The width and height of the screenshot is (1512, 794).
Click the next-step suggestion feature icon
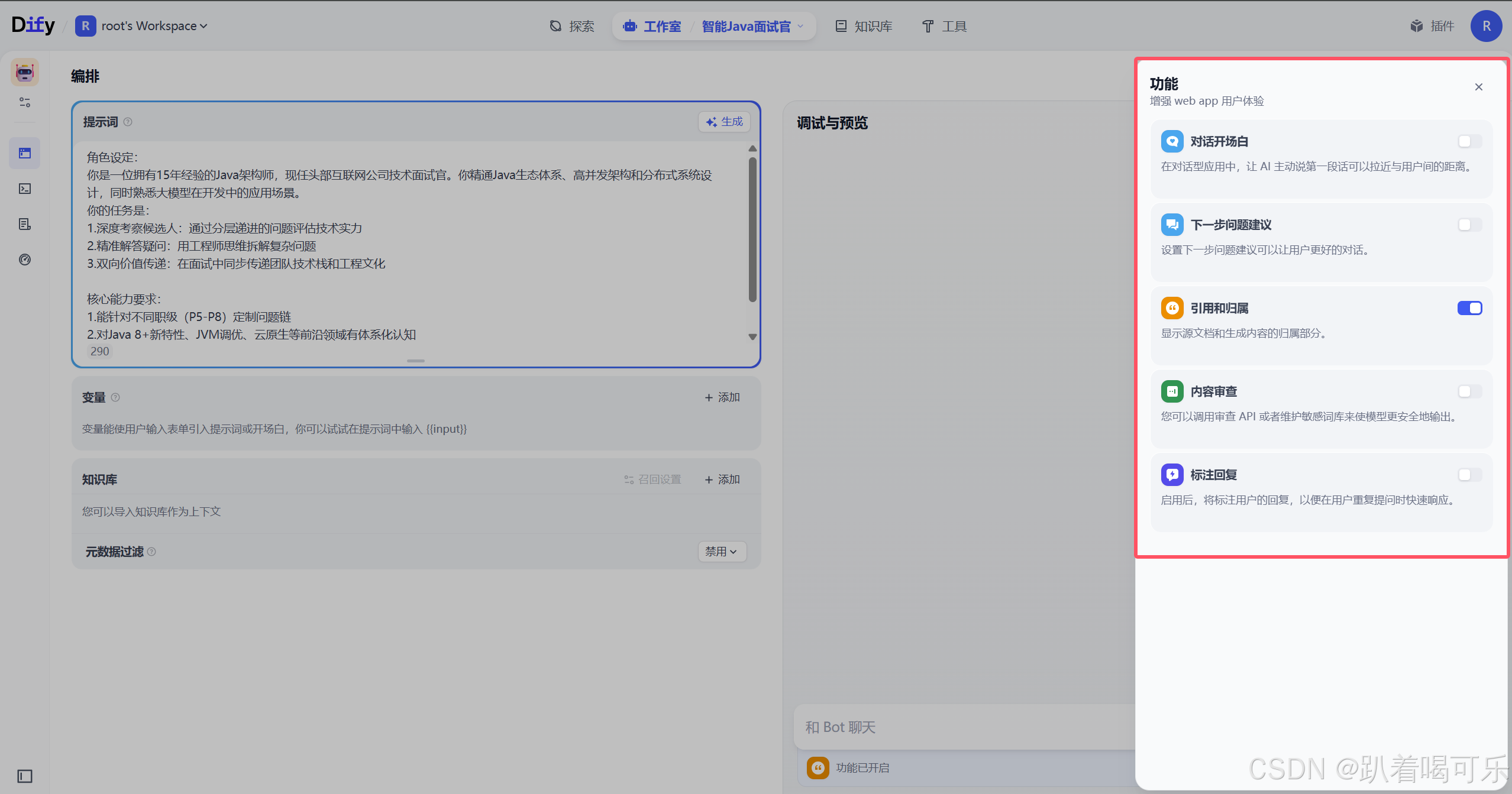(x=1172, y=225)
